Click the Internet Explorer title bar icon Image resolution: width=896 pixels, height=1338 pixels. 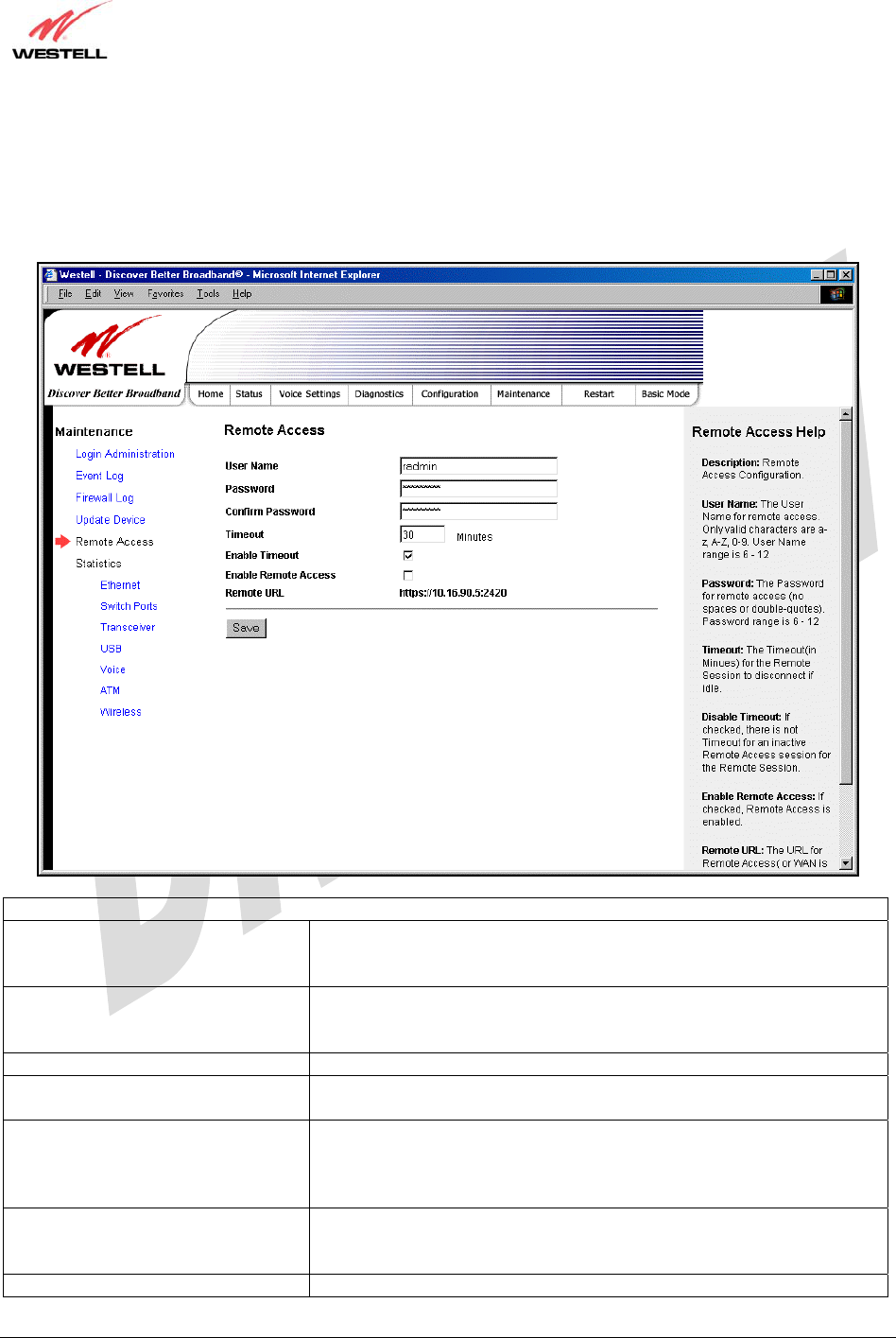click(51, 275)
